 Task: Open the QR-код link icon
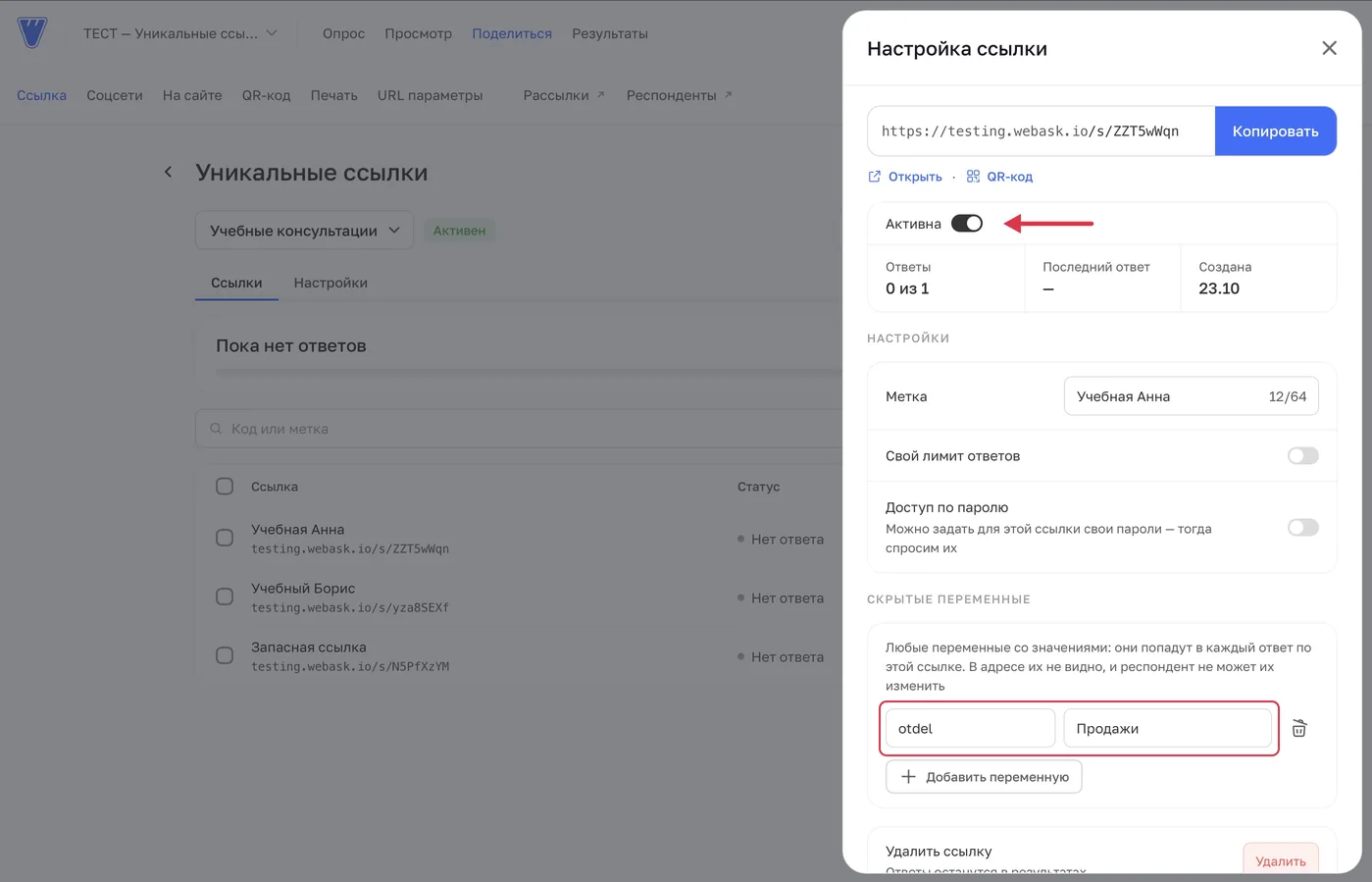point(973,177)
